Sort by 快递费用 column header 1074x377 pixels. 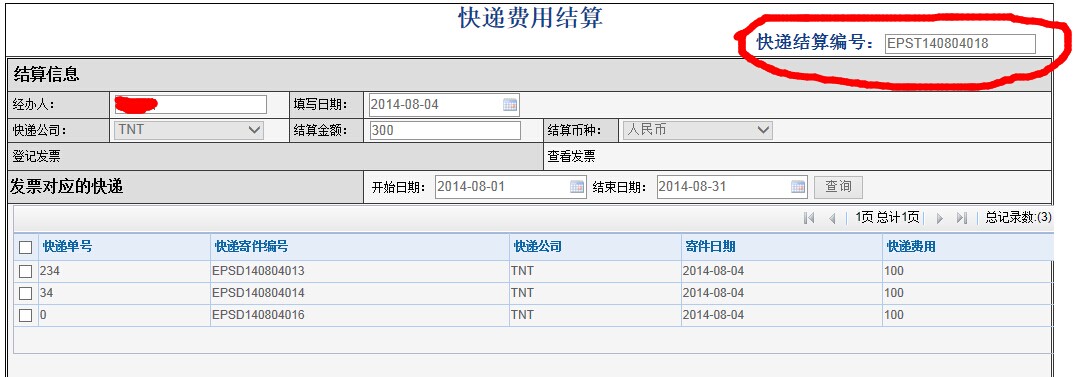tap(911, 247)
